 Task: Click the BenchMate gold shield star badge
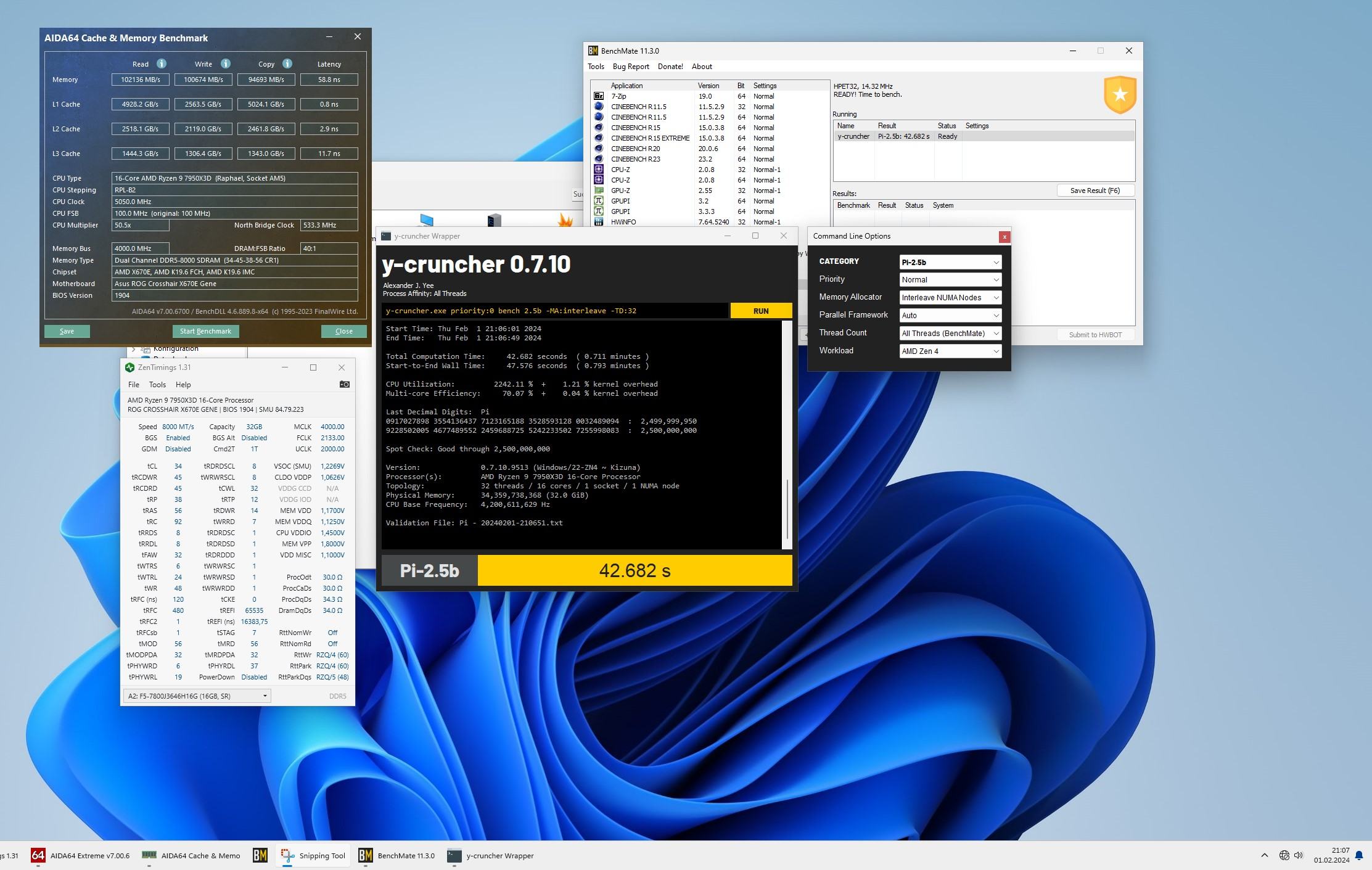(1120, 95)
